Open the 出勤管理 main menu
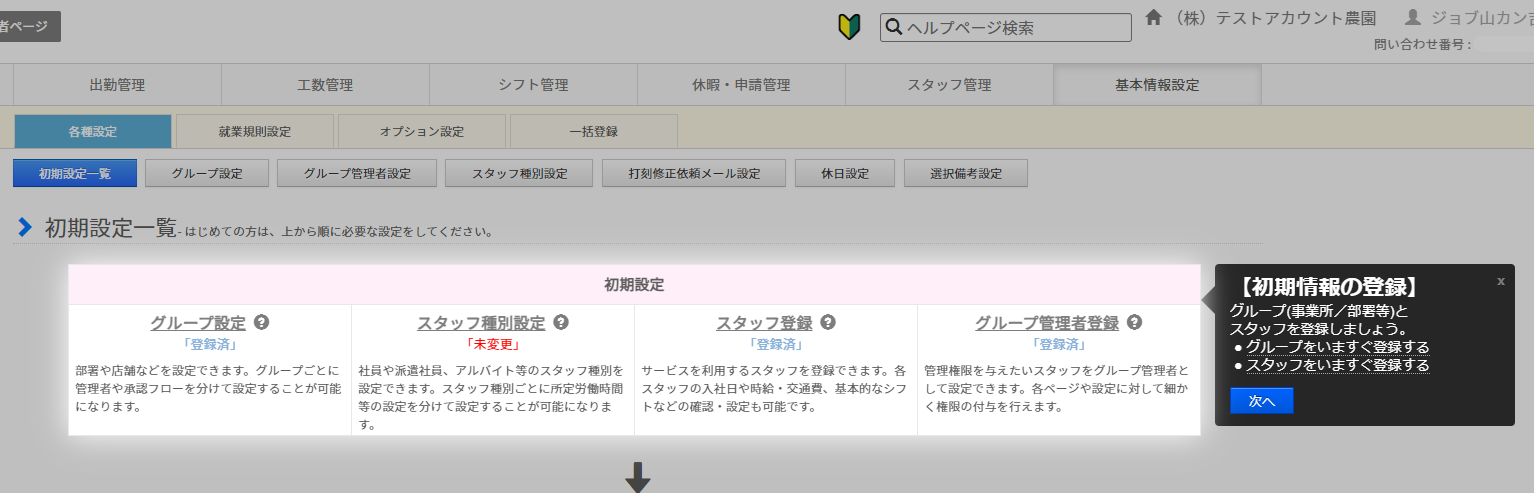 point(118,85)
